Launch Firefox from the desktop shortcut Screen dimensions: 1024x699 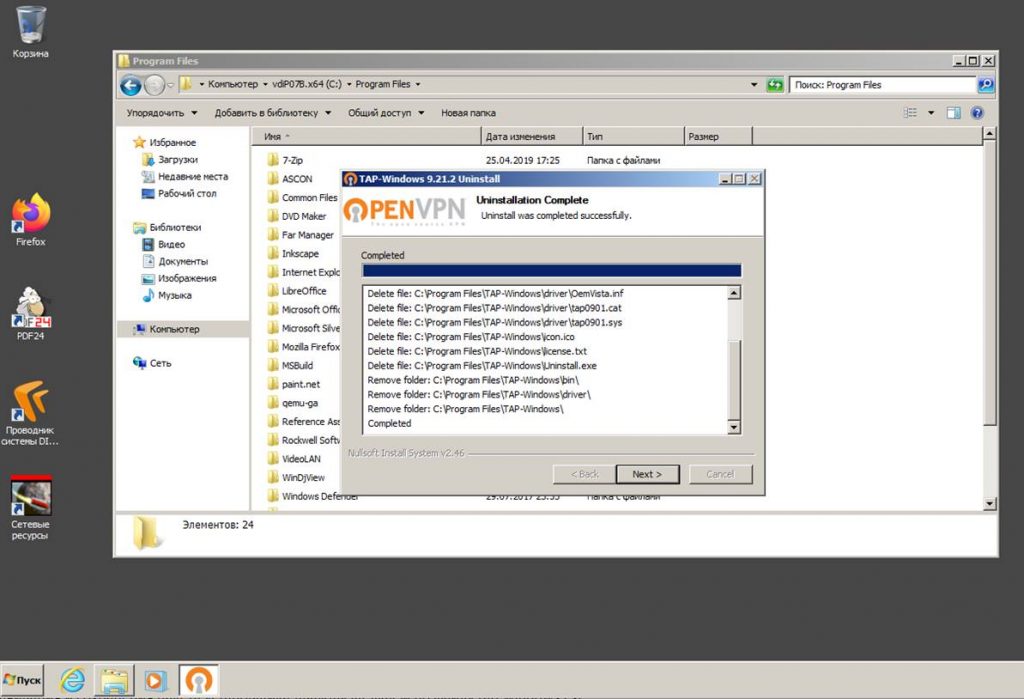[30, 220]
